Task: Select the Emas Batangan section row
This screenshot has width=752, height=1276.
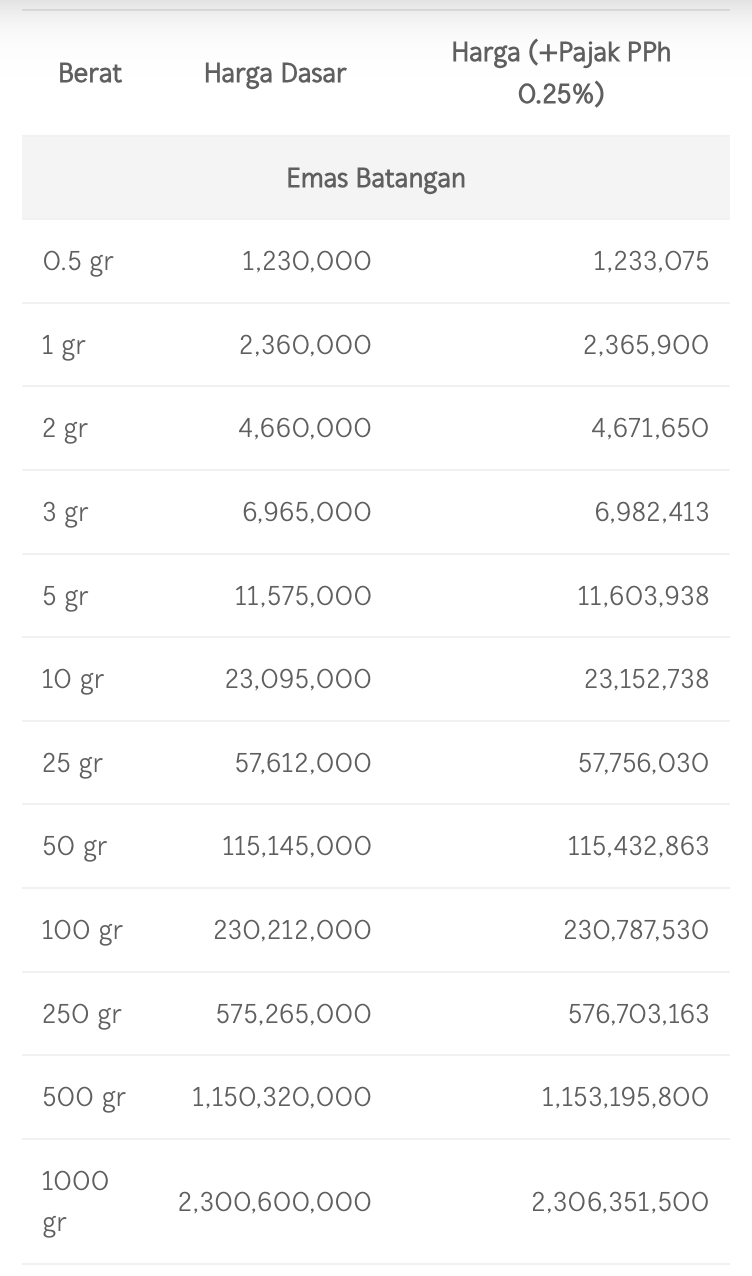Action: coord(376,178)
